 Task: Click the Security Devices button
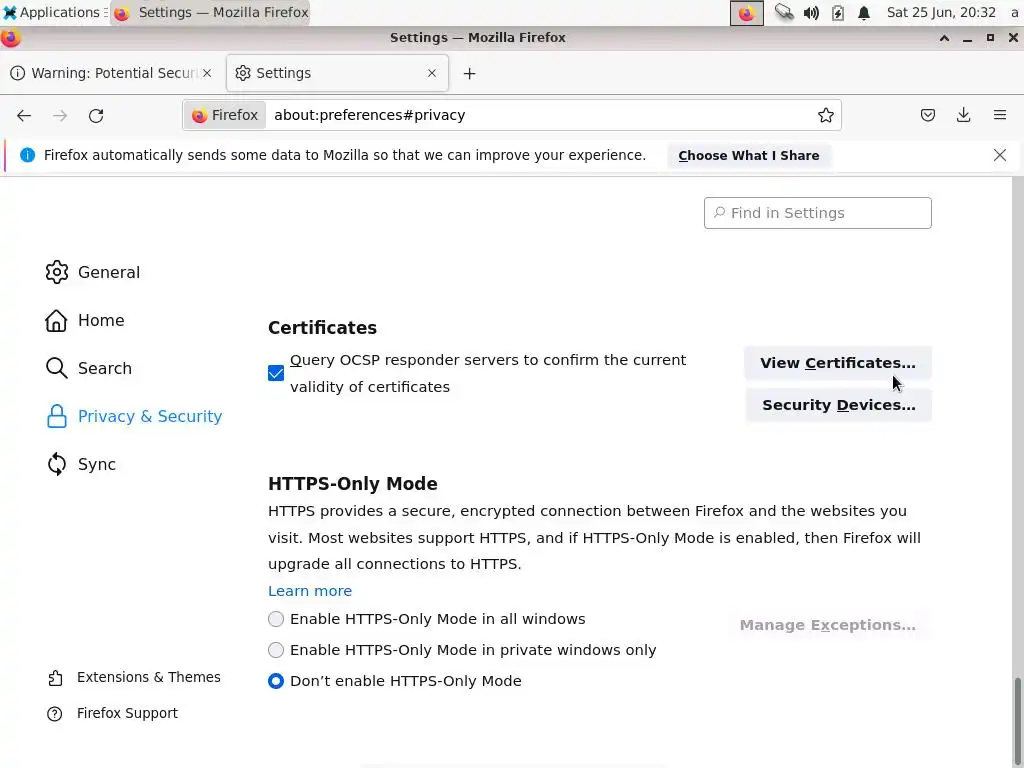coord(838,405)
